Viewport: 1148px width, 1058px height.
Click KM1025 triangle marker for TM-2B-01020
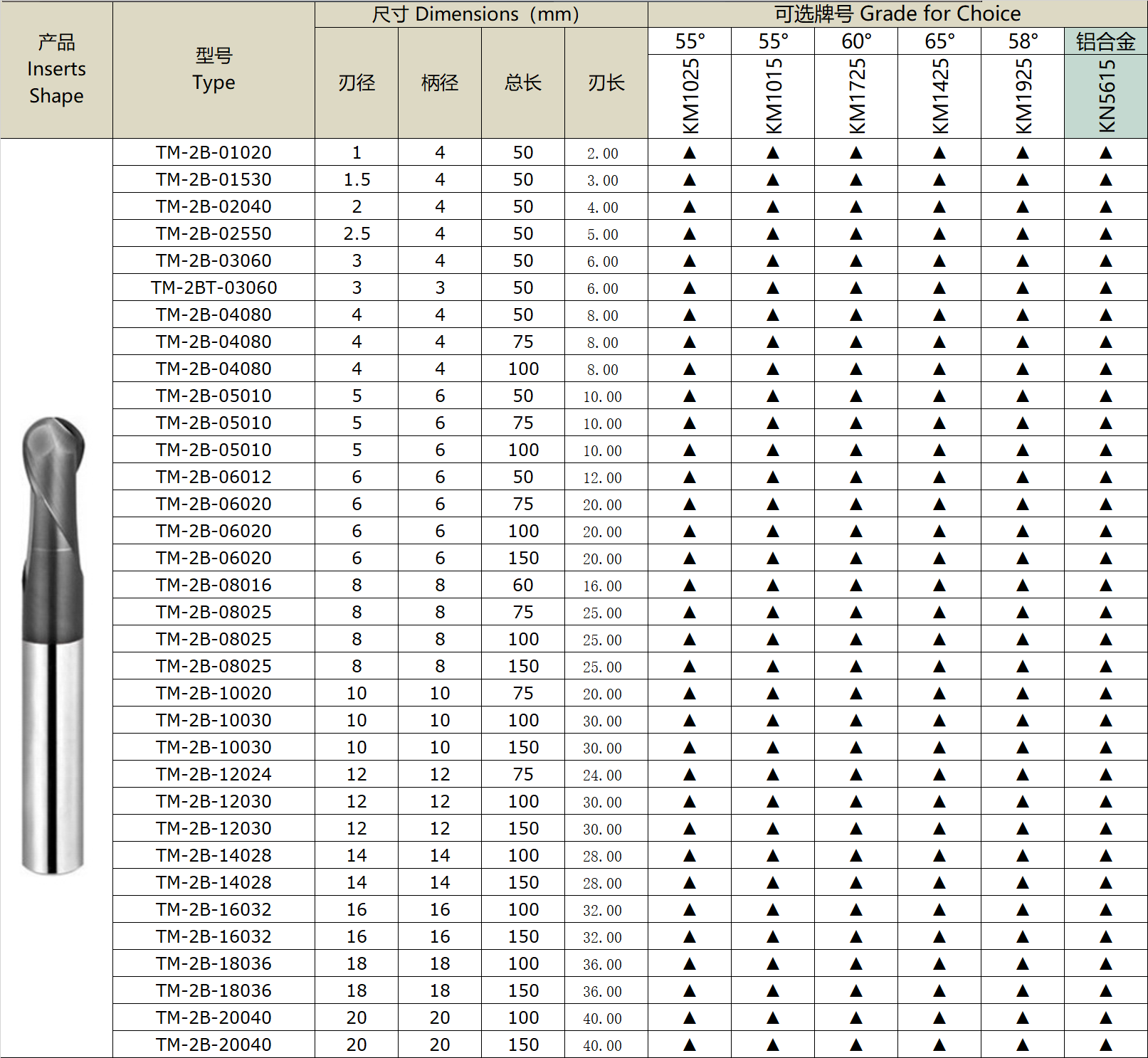[x=690, y=152]
